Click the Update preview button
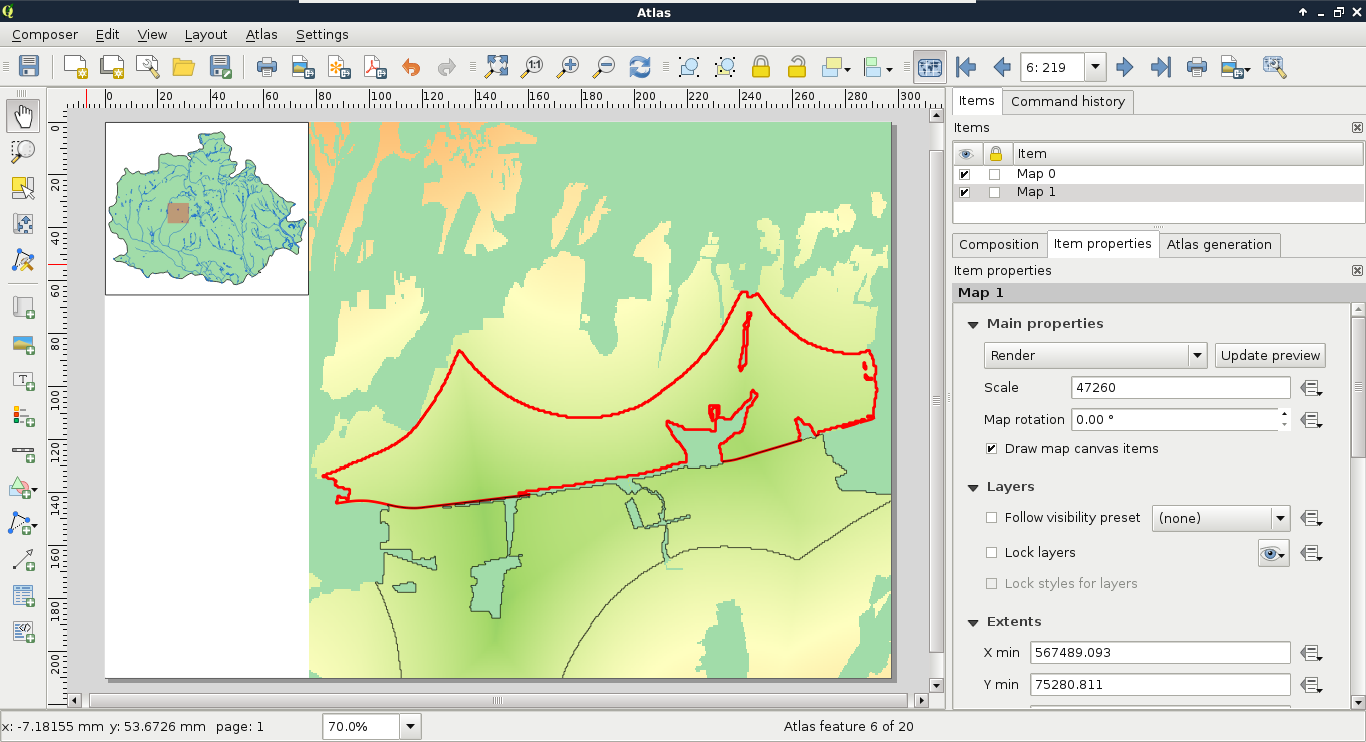The width and height of the screenshot is (1366, 742). click(1270, 355)
